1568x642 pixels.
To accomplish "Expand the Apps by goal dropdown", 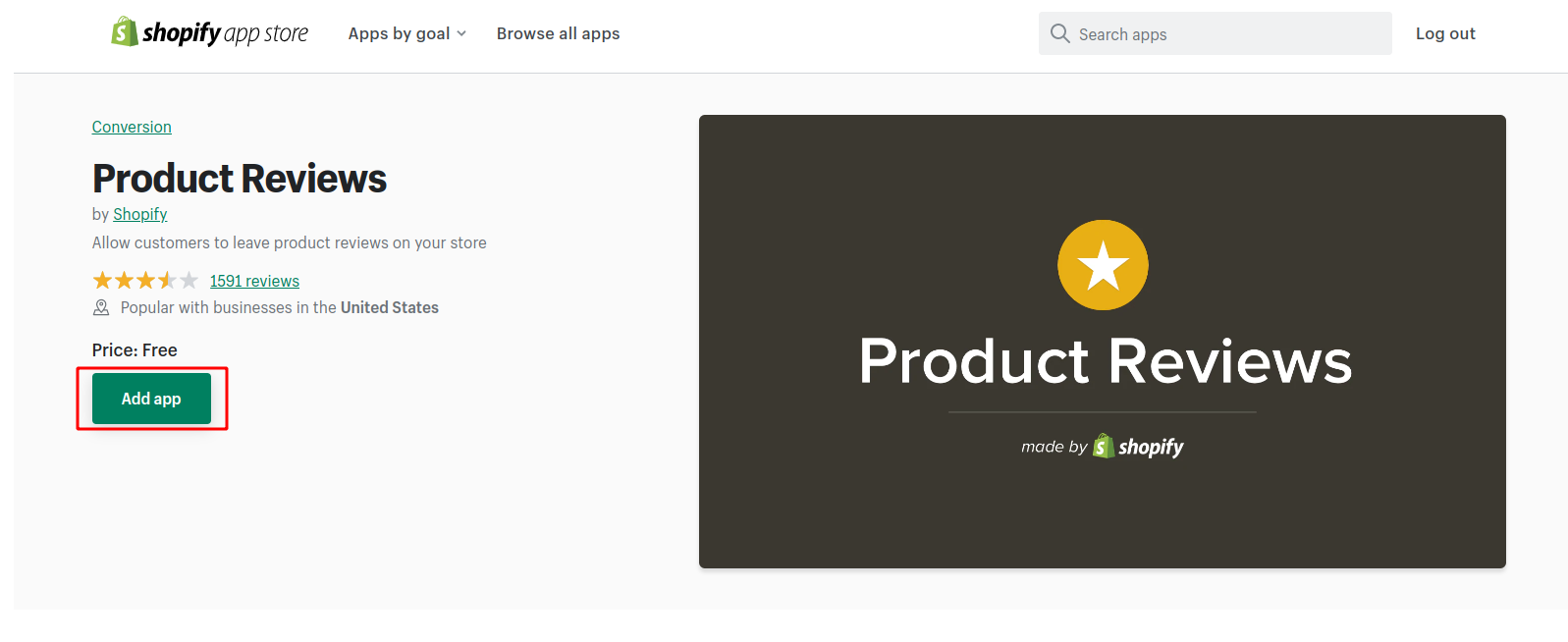I will (x=407, y=33).
